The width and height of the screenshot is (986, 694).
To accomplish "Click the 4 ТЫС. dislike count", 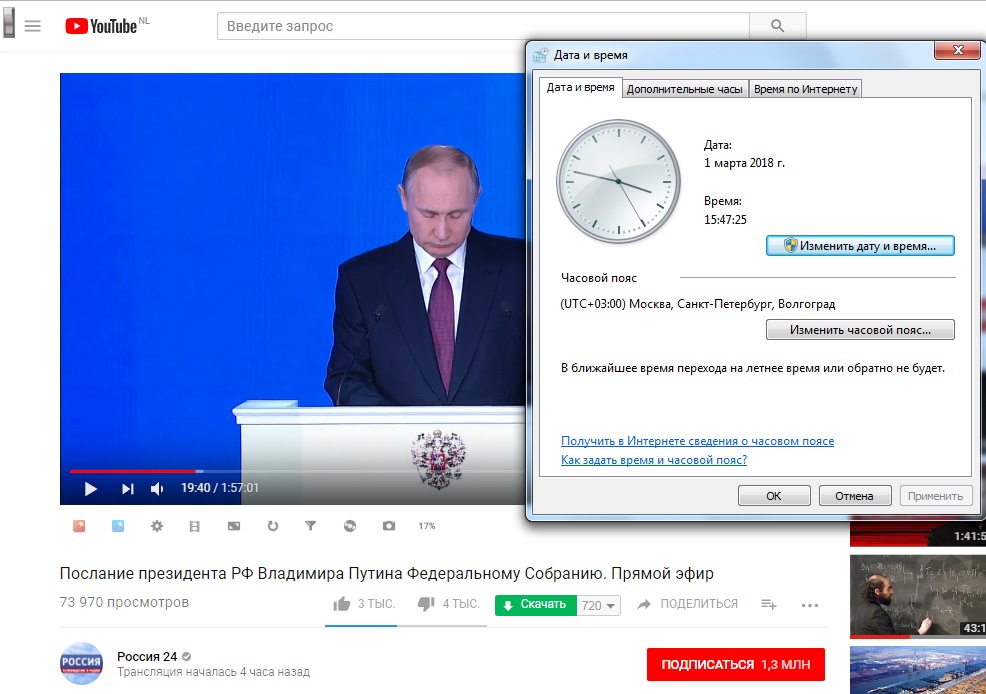I will tap(461, 604).
